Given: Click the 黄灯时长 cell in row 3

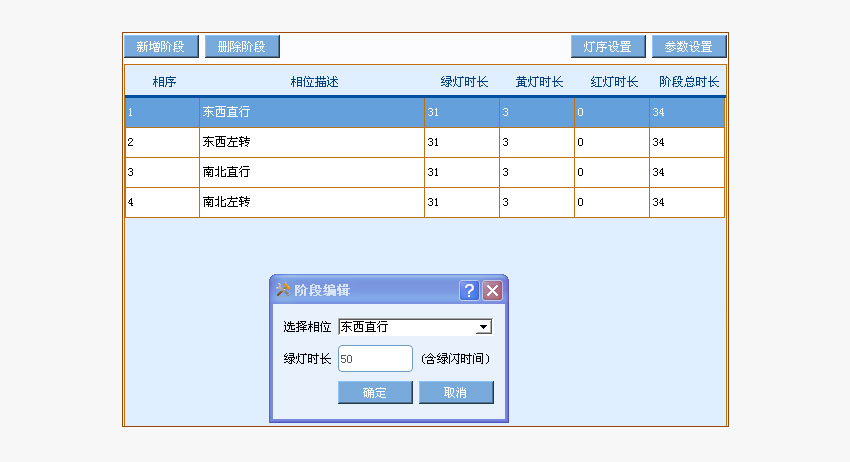Looking at the screenshot, I should tap(537, 173).
